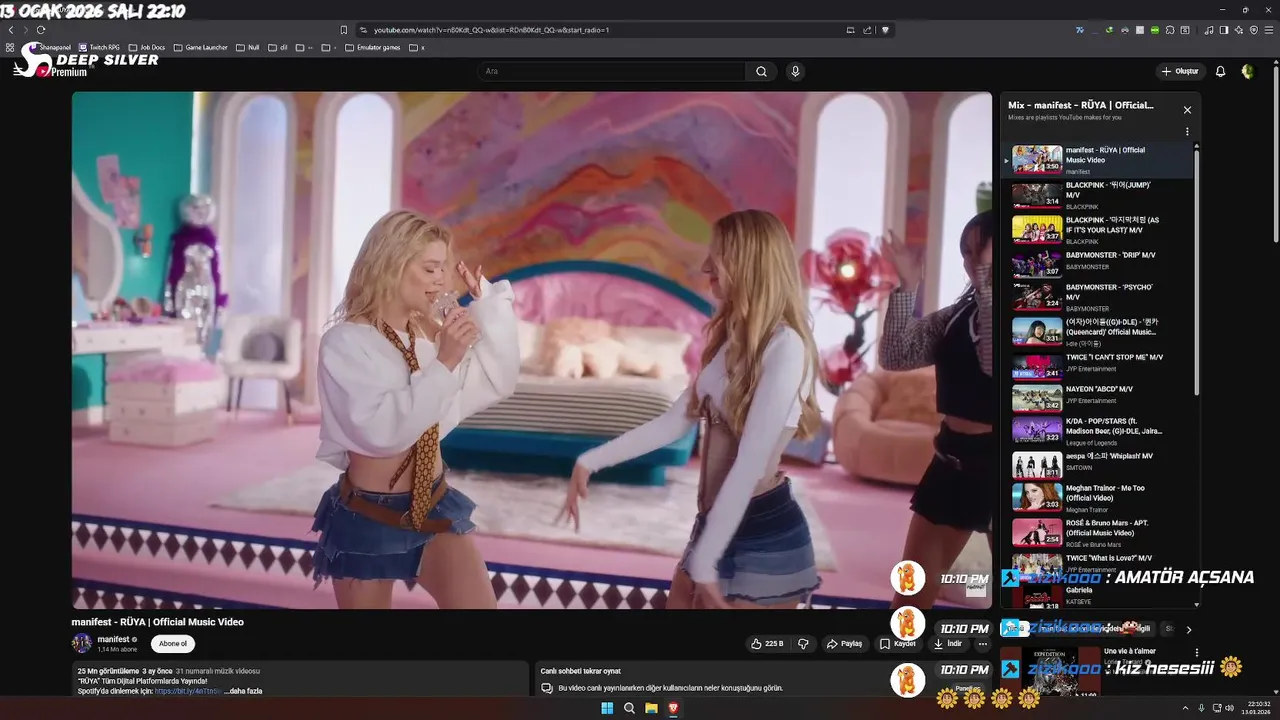Open the YouTube account avatar menu
The image size is (1280, 720).
click(x=1247, y=71)
